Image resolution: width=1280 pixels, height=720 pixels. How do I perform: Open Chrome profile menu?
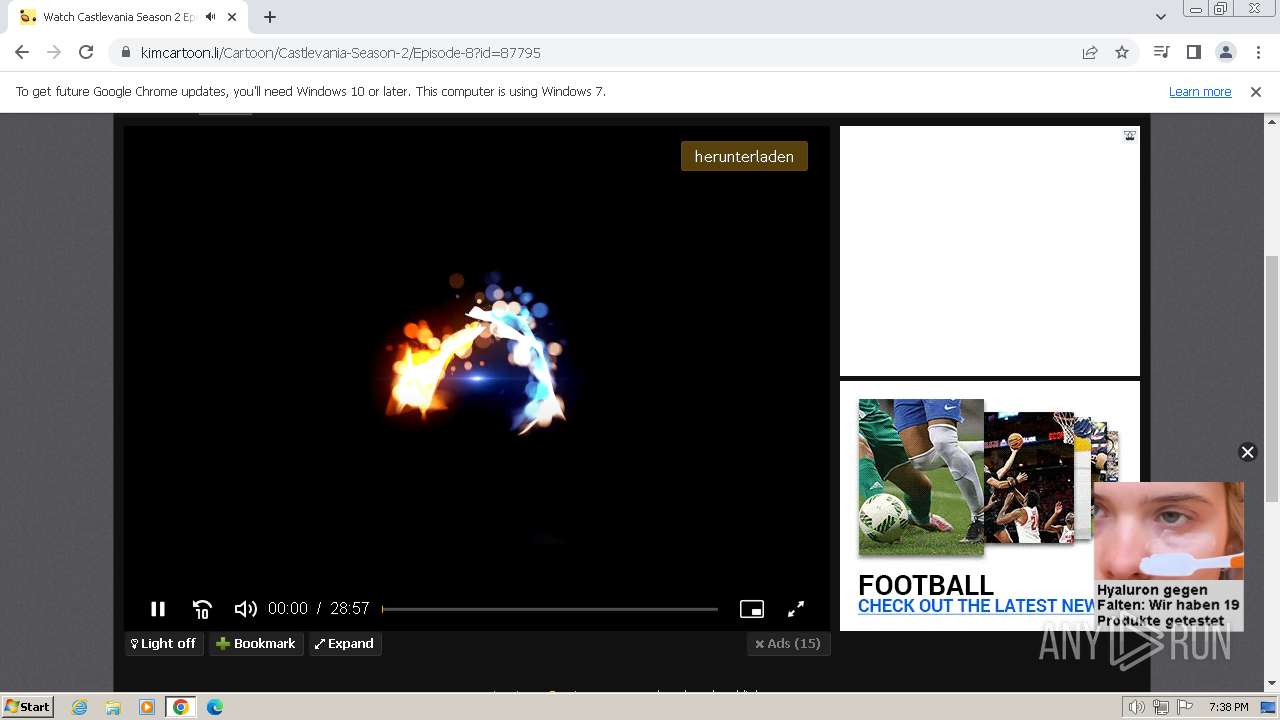pyautogui.click(x=1225, y=52)
